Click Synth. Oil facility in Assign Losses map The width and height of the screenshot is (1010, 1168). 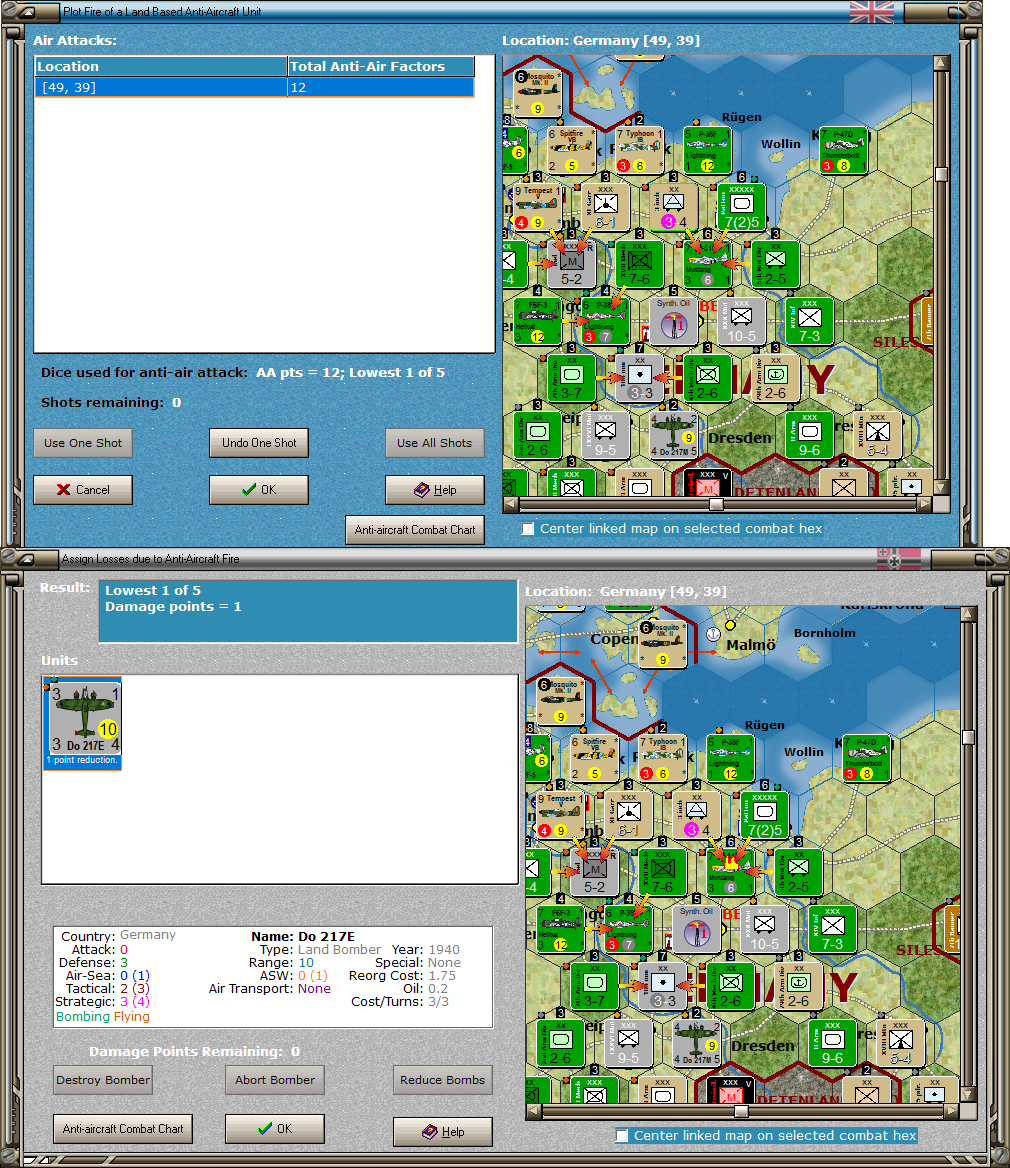(x=696, y=929)
